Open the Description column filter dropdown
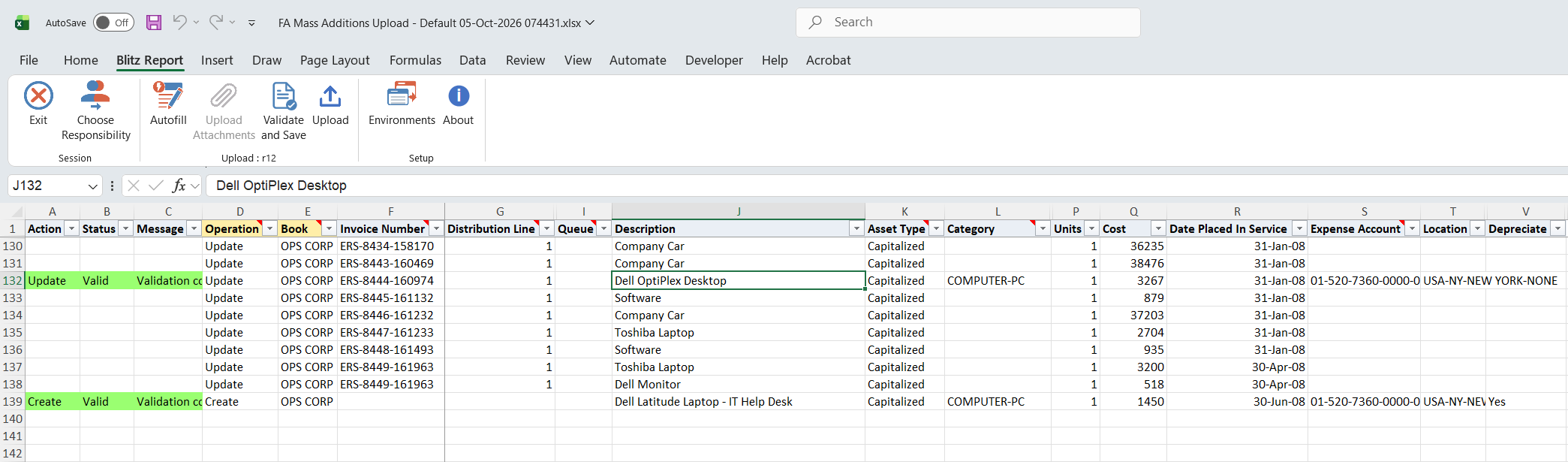Screen dimensions: 1568x462 856,228
